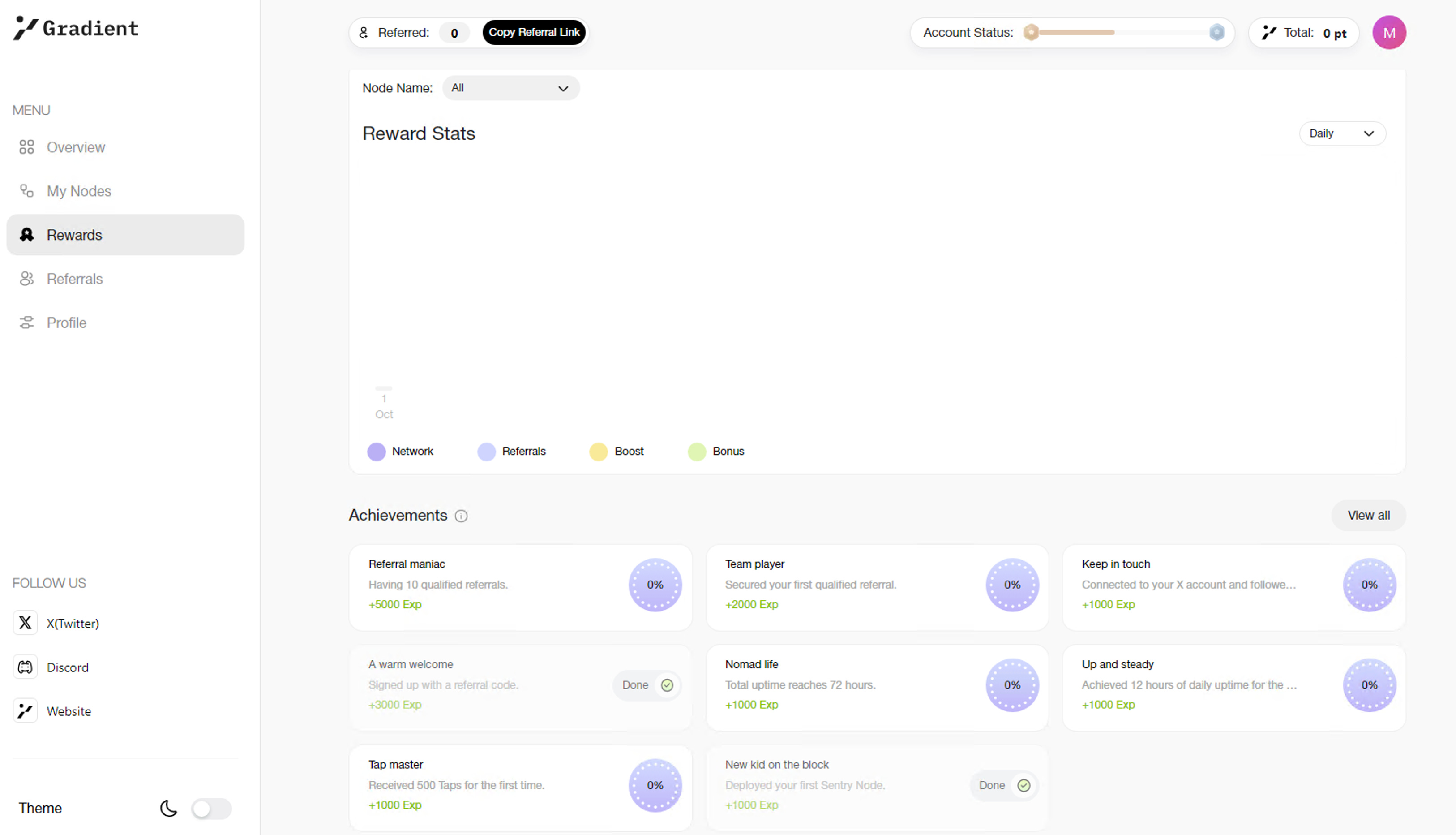Click the X(Twitter) link text
The height and width of the screenshot is (835, 1456).
(x=73, y=624)
